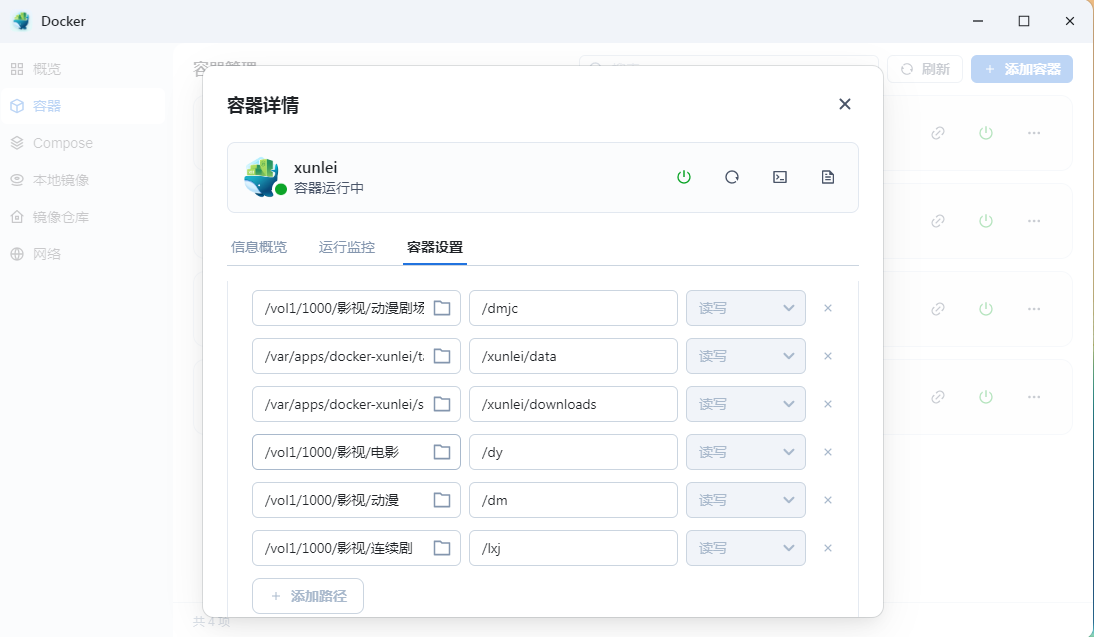Open 镜像仓库 in the sidebar
1094x637 pixels.
82,217
